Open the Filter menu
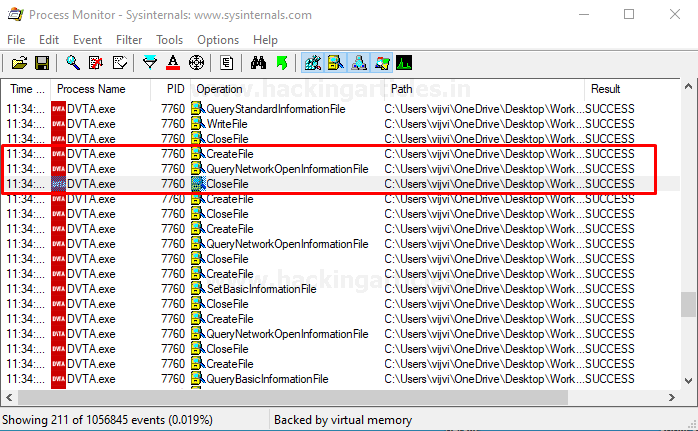 pyautogui.click(x=129, y=40)
